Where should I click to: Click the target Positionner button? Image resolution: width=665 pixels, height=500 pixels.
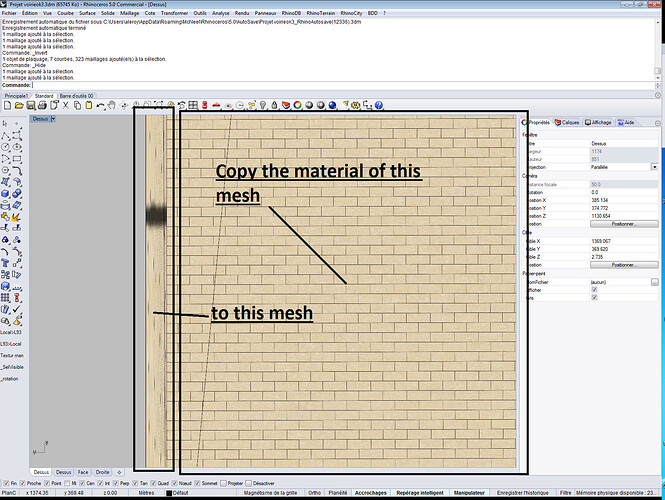coord(624,265)
